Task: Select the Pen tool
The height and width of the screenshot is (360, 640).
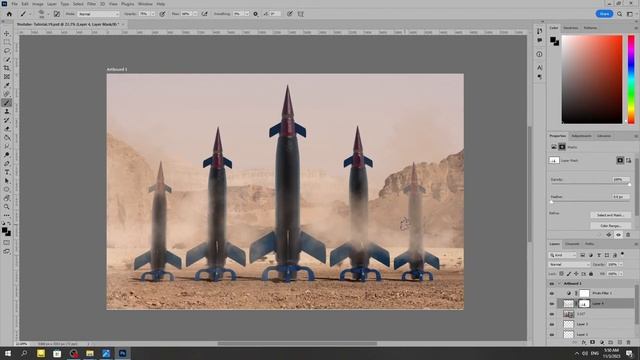Action: pos(7,163)
